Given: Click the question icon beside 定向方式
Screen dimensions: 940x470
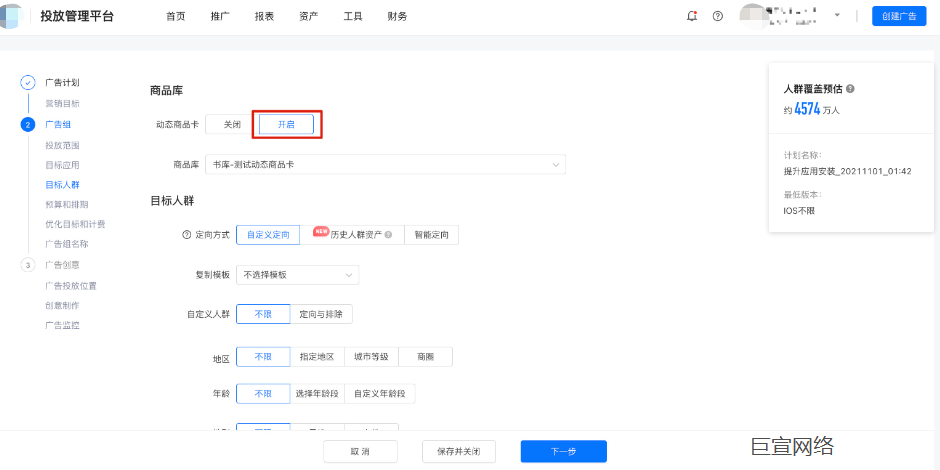Looking at the screenshot, I should click(x=186, y=235).
